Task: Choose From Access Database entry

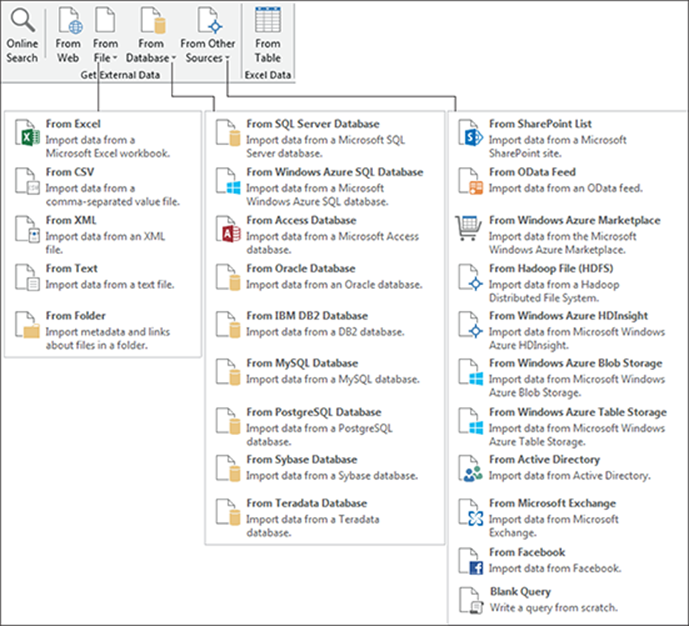Action: pyautogui.click(x=324, y=235)
